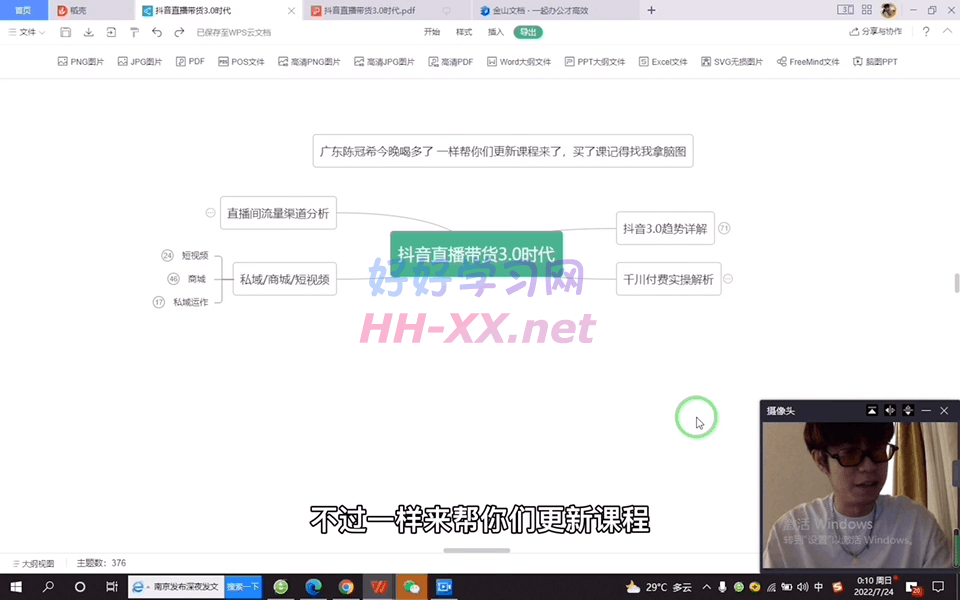Toggle the 大纲视图 outline view

point(33,563)
